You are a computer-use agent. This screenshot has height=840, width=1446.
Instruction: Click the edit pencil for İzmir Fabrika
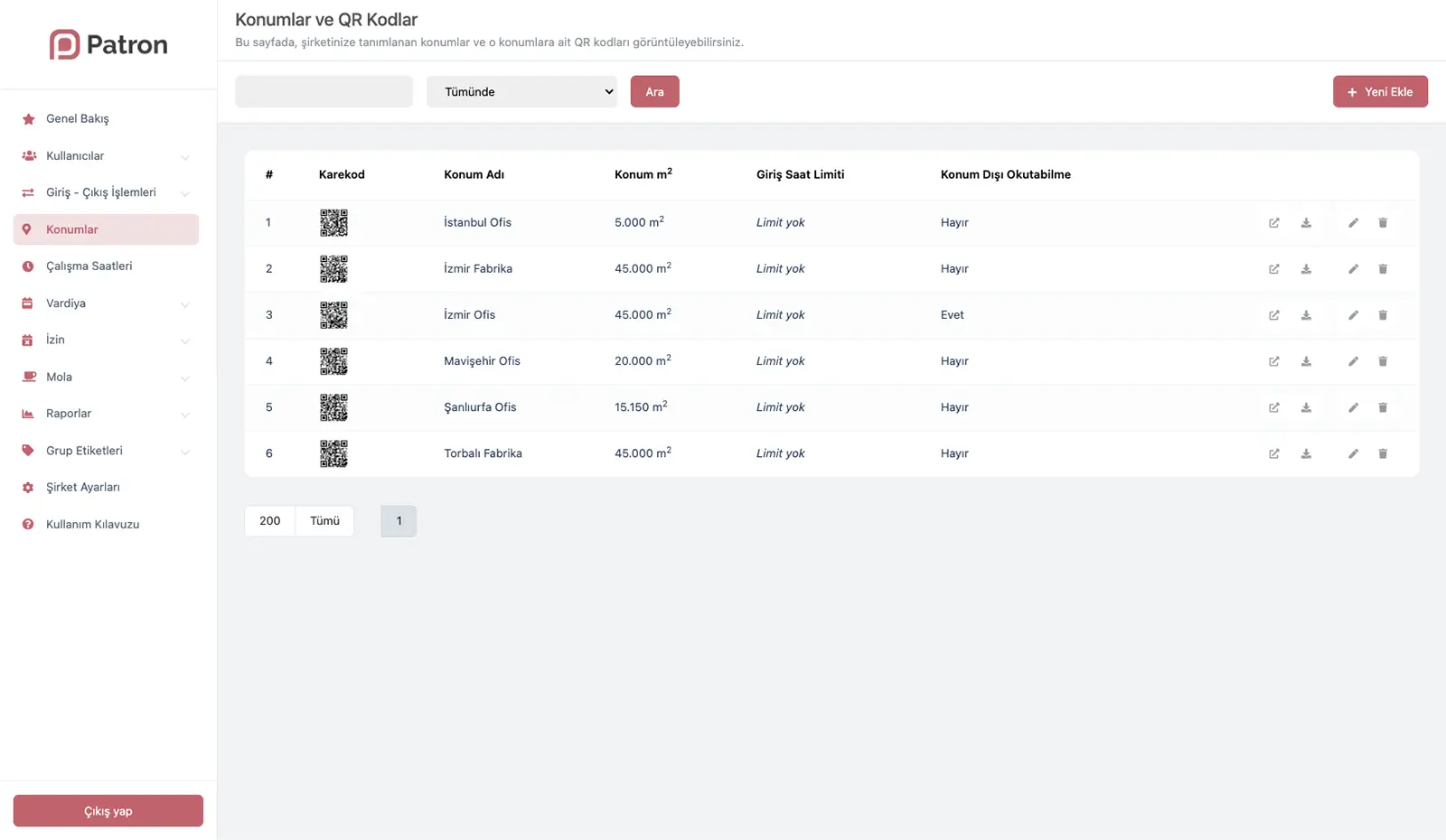click(x=1353, y=269)
